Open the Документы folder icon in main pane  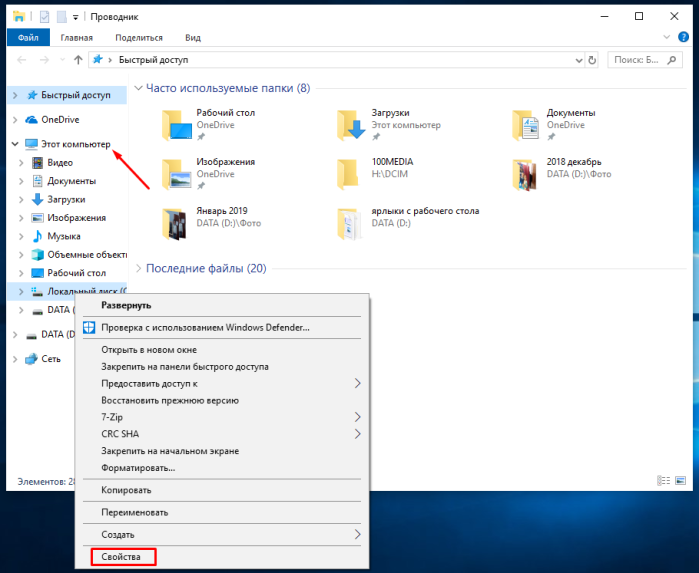(x=526, y=125)
